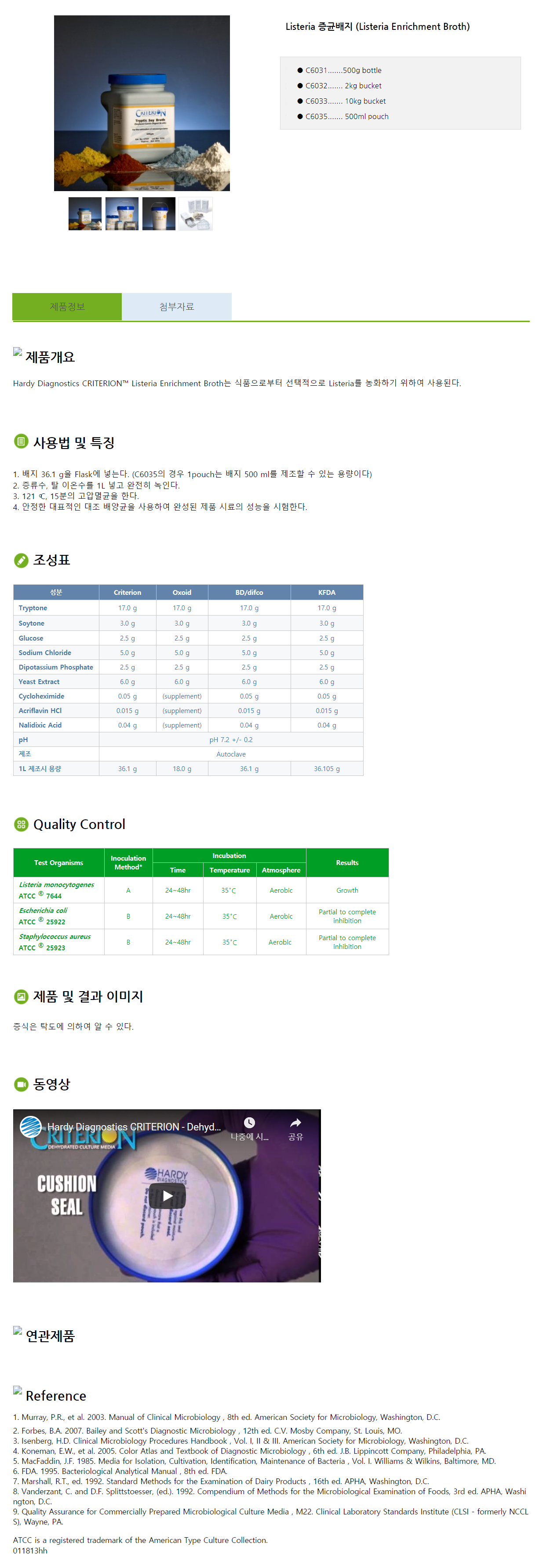543x1568 pixels.
Task: Click the Criterion column header in table
Action: pos(128,592)
